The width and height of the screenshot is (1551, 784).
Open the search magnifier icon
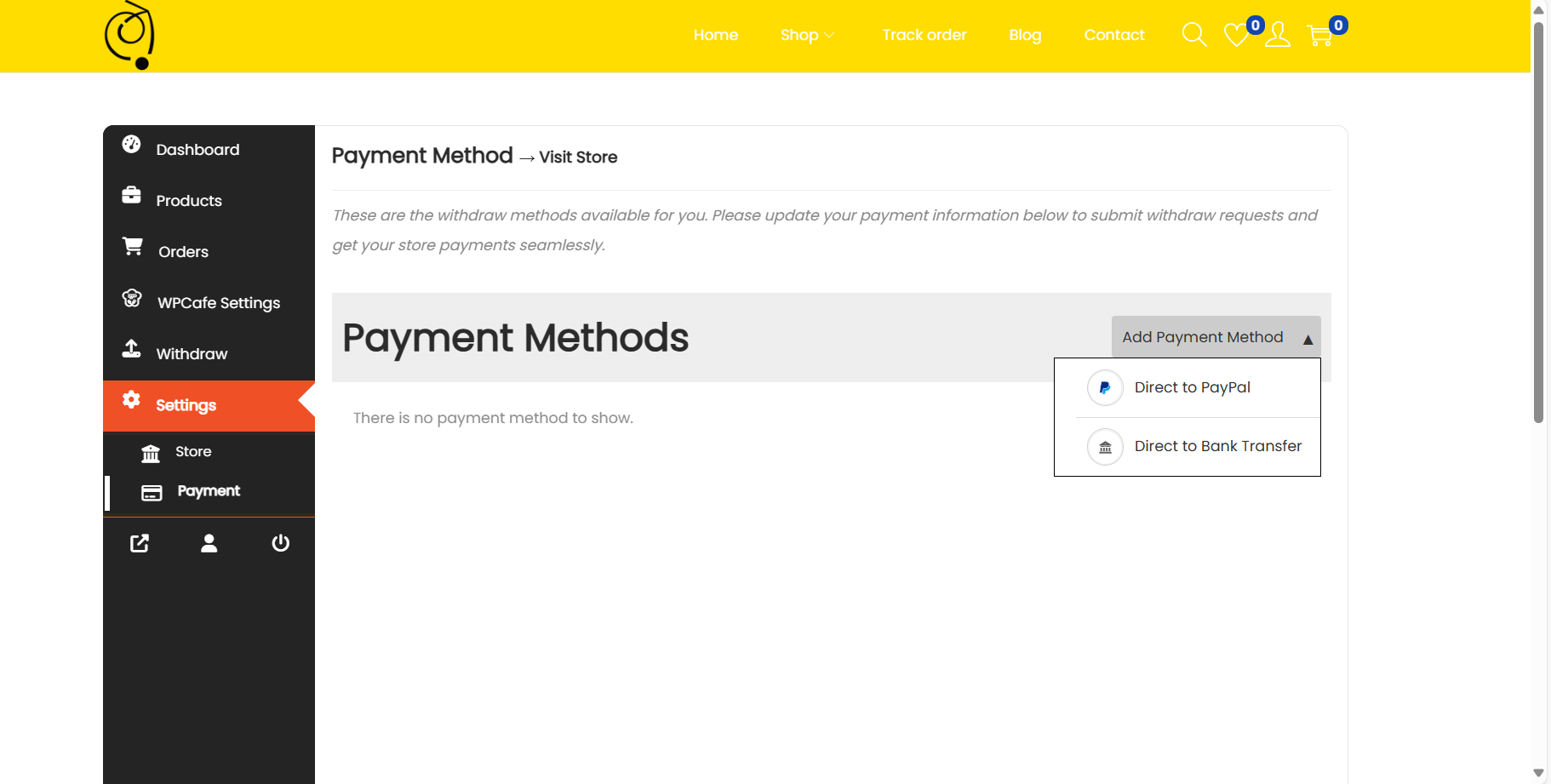coord(1194,35)
